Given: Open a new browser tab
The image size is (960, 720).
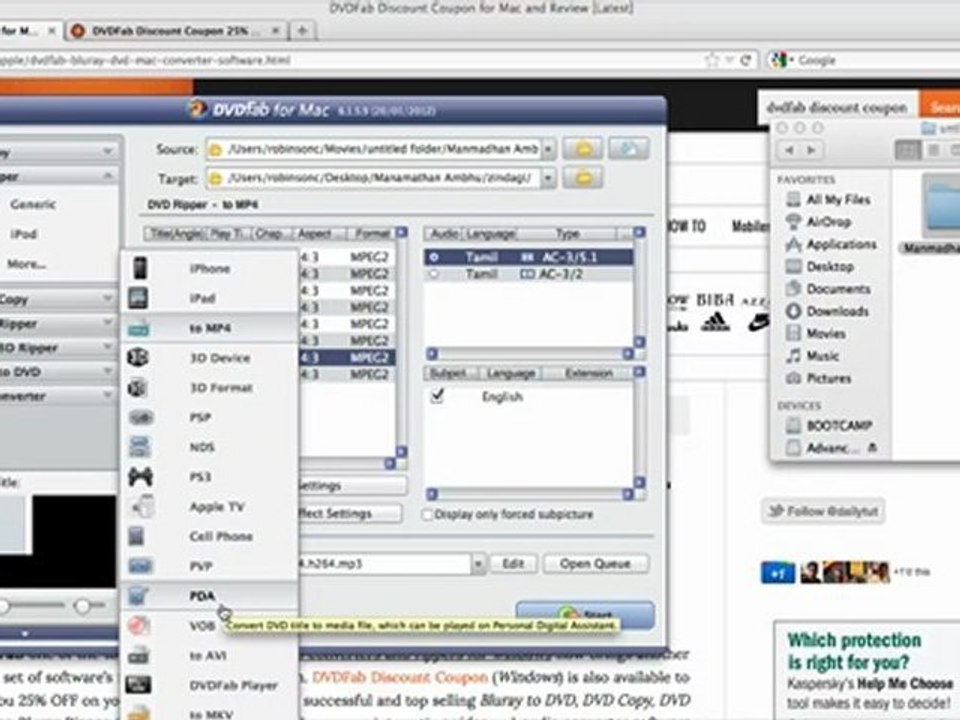Looking at the screenshot, I should 302,31.
